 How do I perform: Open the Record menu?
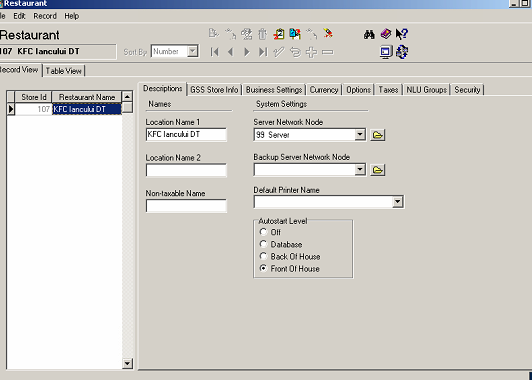pos(45,16)
